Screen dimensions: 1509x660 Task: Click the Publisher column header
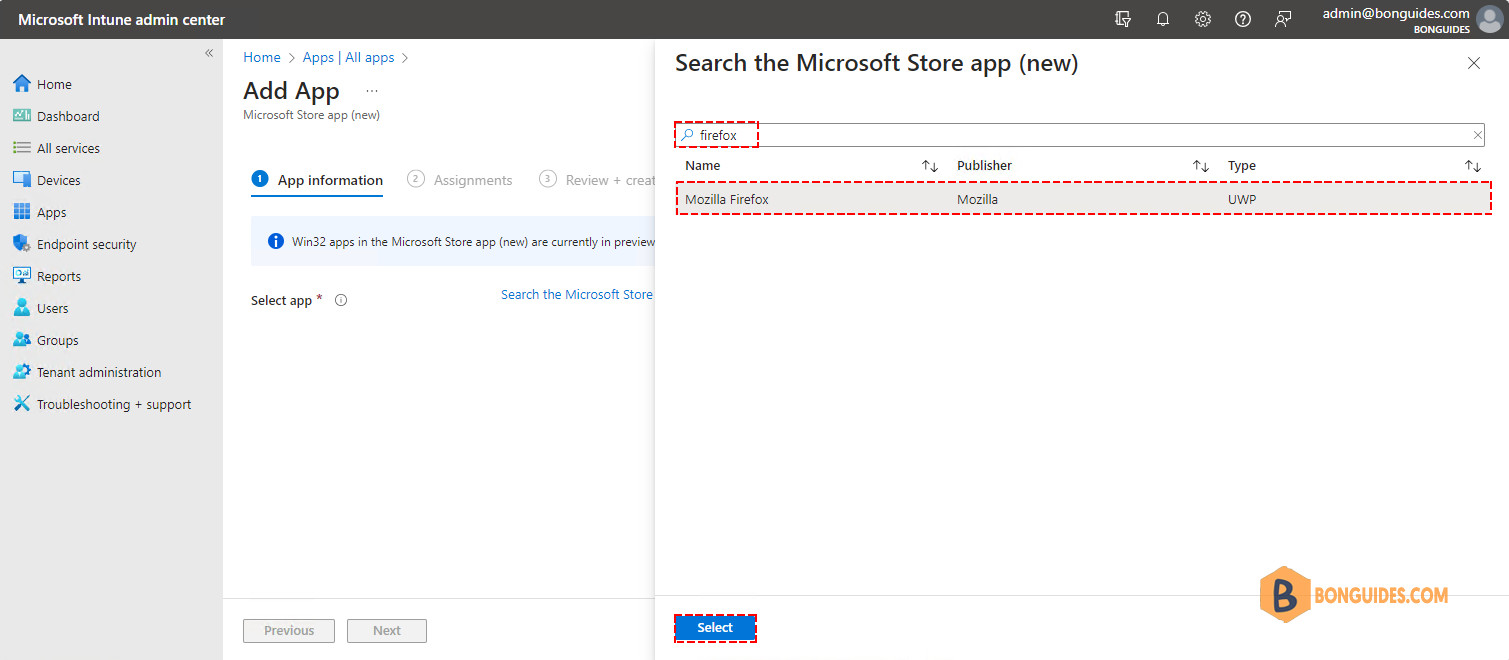[x=984, y=166]
